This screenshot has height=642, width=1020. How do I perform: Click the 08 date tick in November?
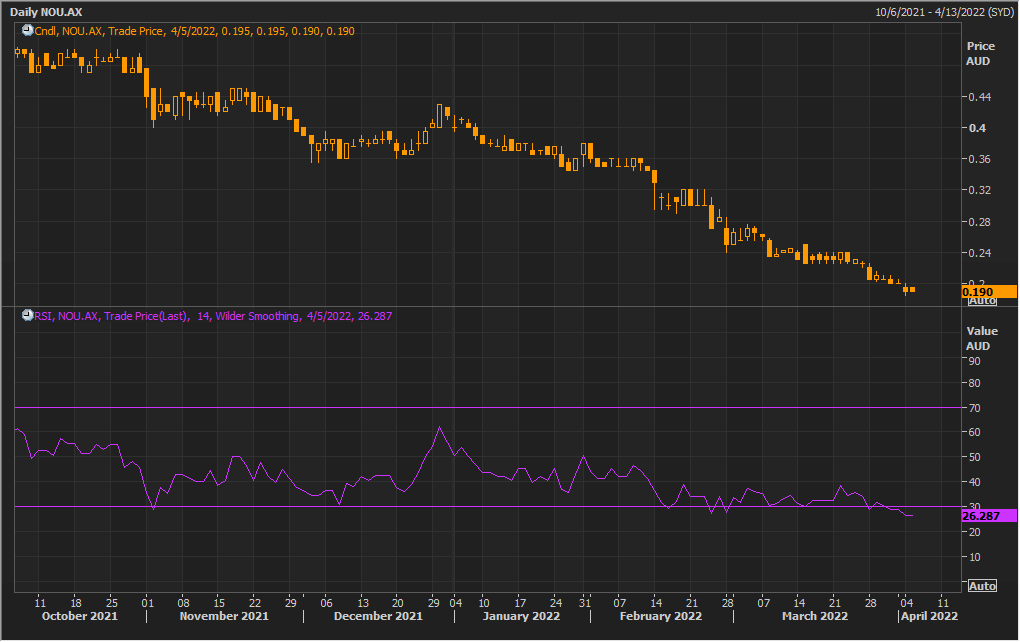[x=183, y=602]
